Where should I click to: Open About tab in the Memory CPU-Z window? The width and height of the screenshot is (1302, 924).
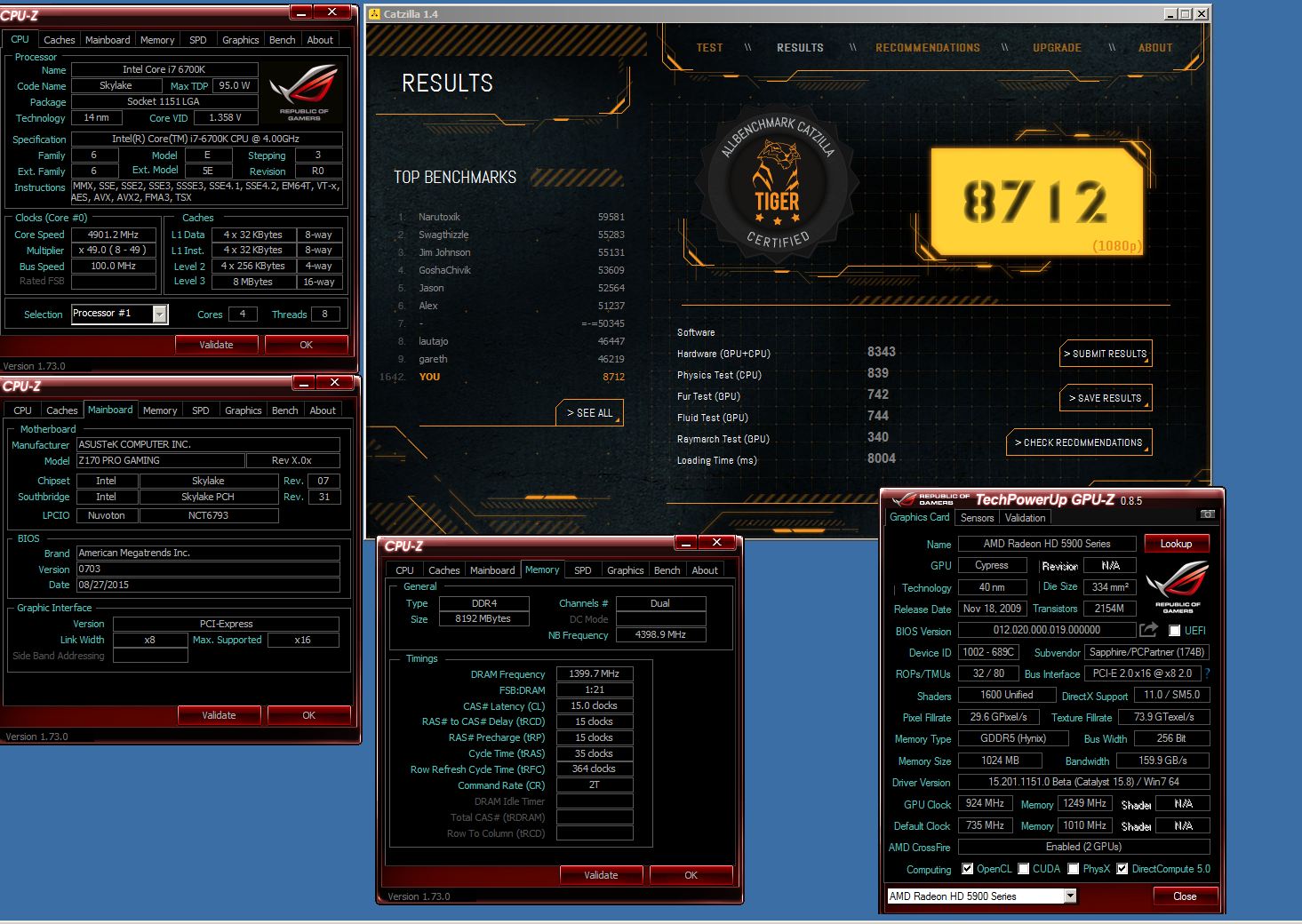pyautogui.click(x=705, y=570)
